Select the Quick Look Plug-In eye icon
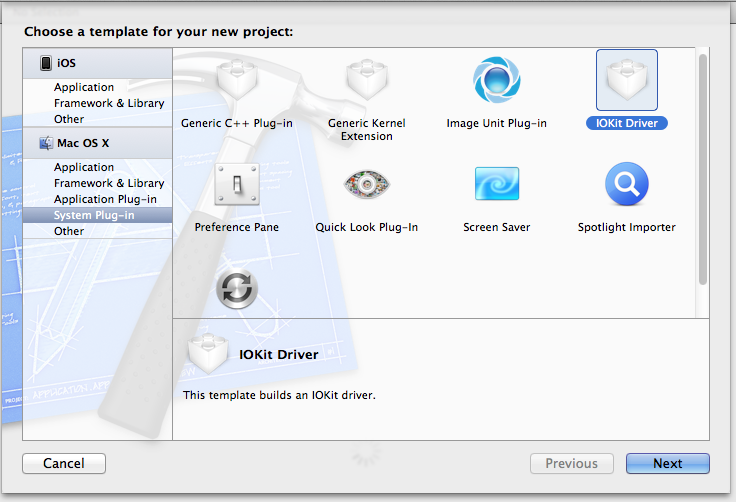The image size is (736, 502). [366, 186]
